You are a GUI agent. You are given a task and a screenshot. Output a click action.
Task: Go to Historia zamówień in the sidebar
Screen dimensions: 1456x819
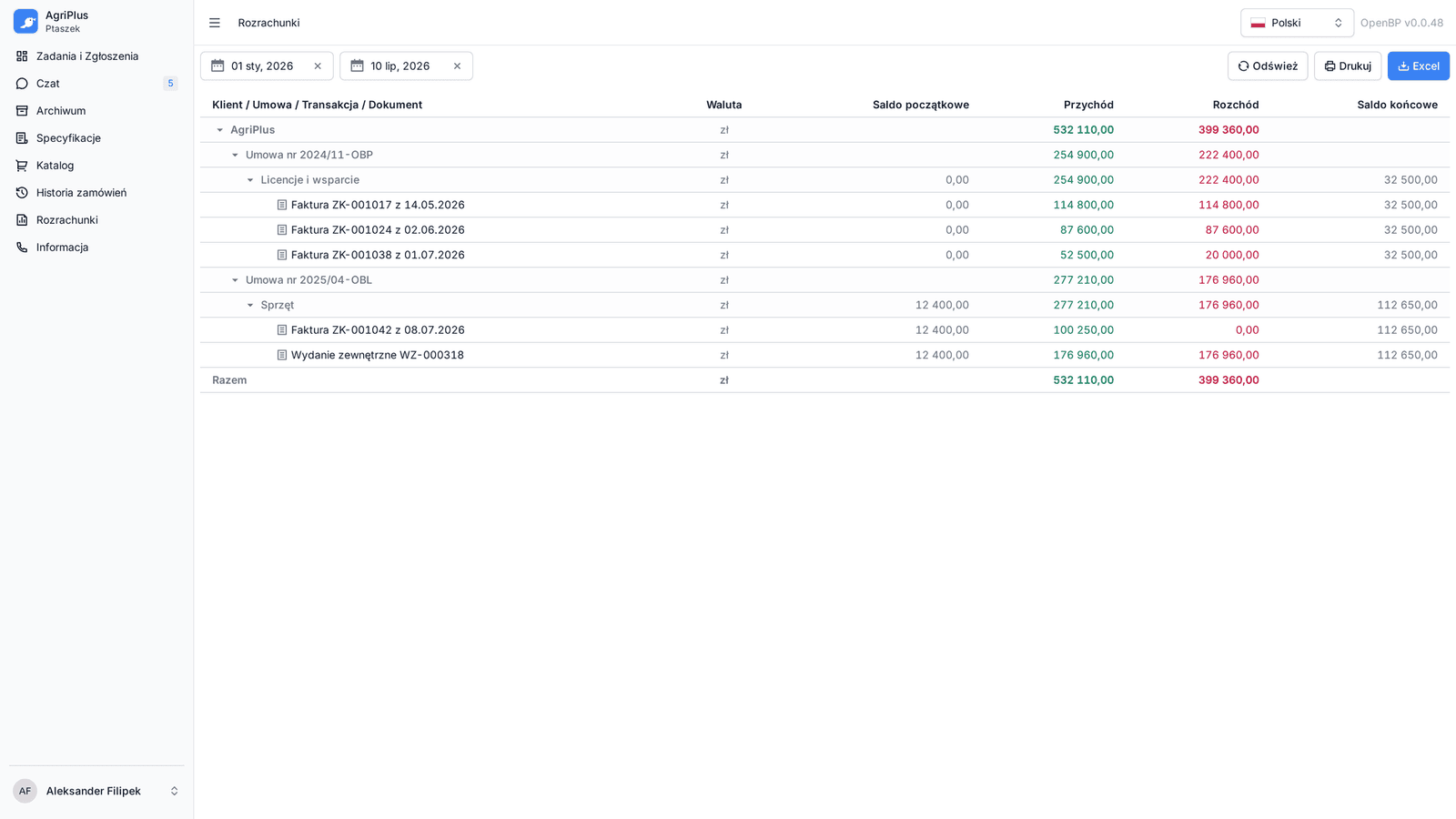pyautogui.click(x=96, y=193)
